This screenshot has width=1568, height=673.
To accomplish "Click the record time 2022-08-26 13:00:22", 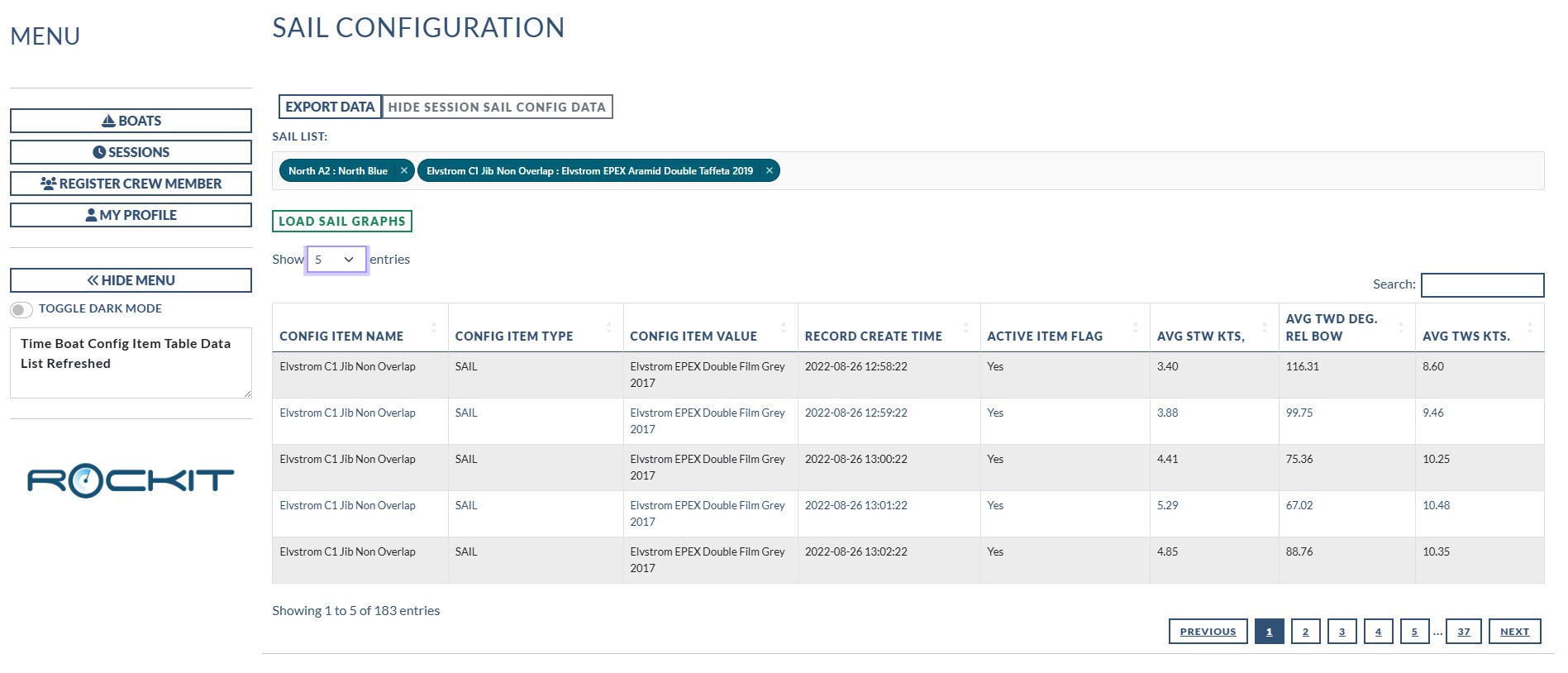I will coord(855,459).
